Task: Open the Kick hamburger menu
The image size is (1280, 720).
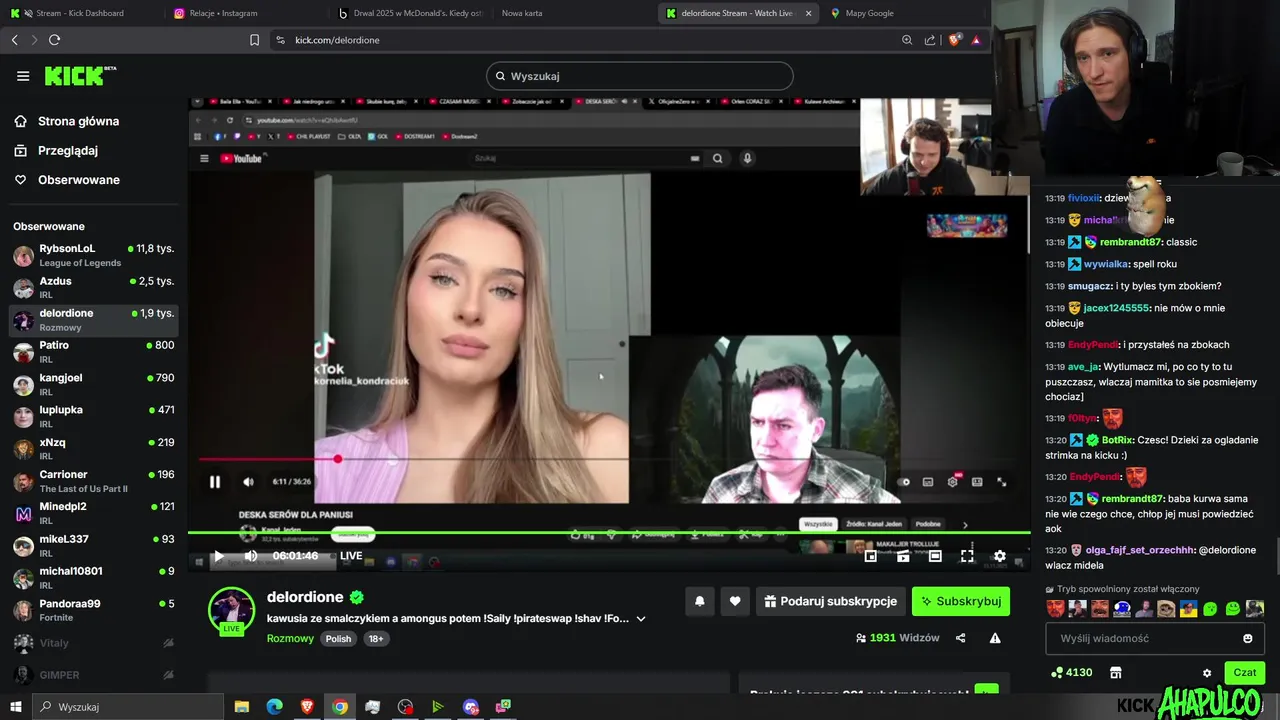Action: 23,76
